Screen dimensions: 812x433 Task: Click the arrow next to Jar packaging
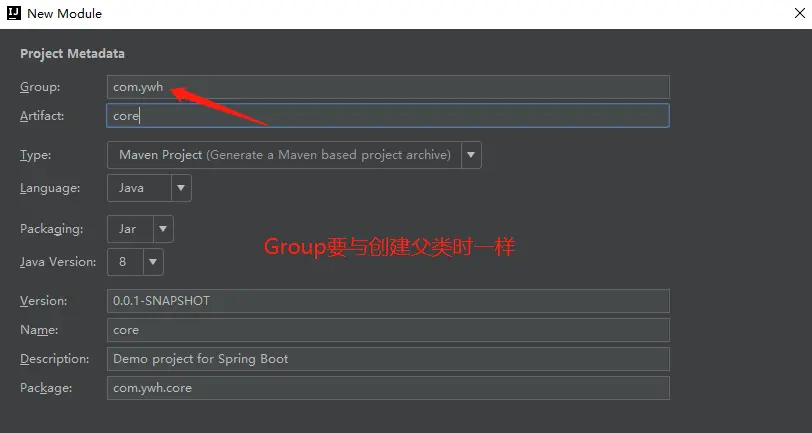pyautogui.click(x=163, y=229)
